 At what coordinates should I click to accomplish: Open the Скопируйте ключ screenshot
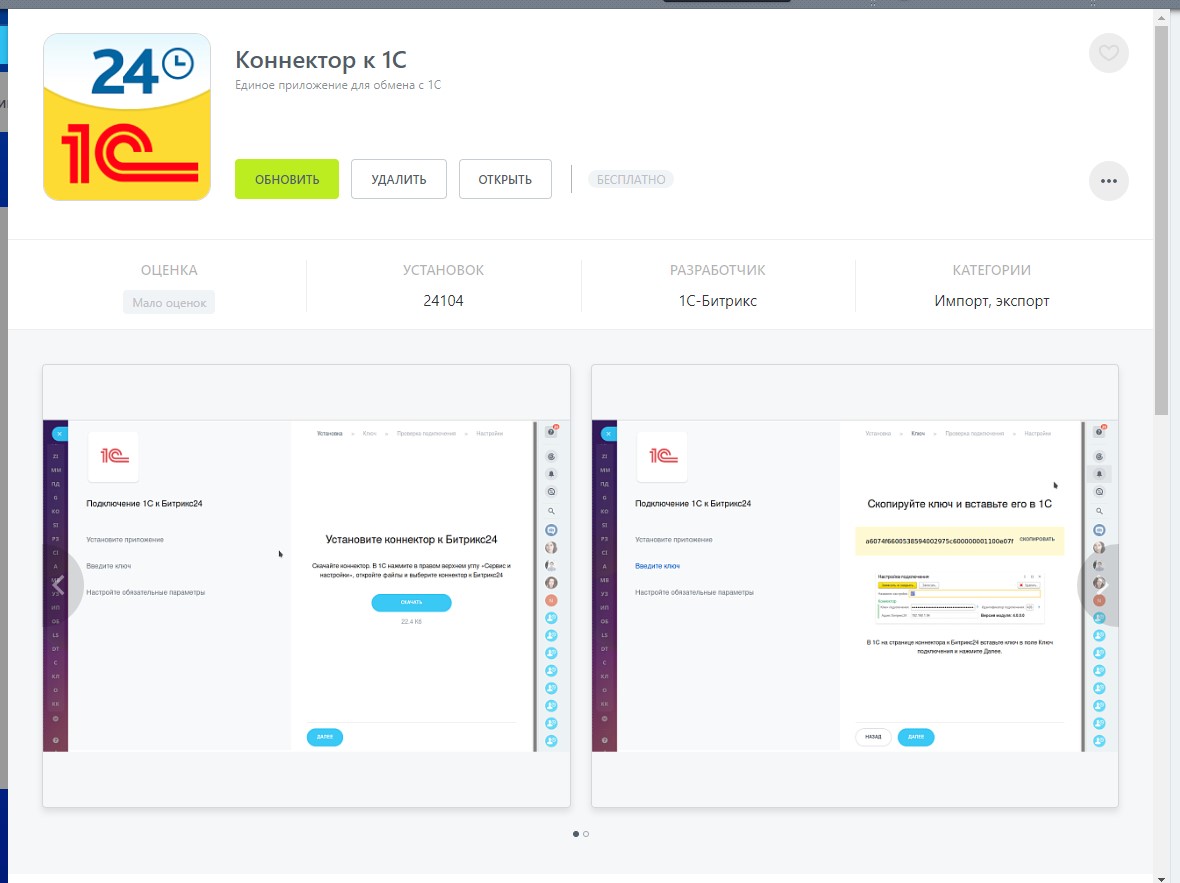[855, 586]
